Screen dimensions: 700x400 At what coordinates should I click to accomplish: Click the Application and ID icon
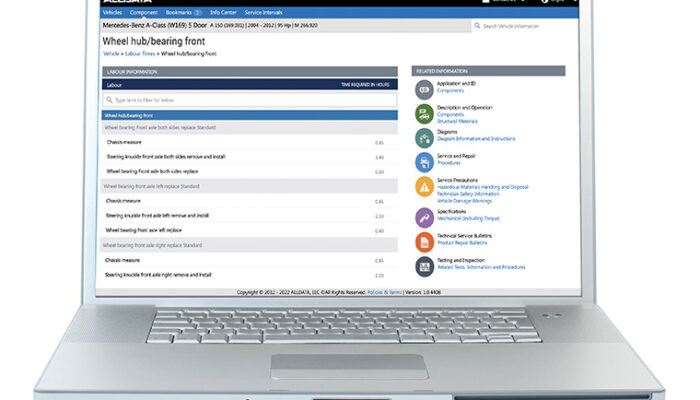click(424, 88)
